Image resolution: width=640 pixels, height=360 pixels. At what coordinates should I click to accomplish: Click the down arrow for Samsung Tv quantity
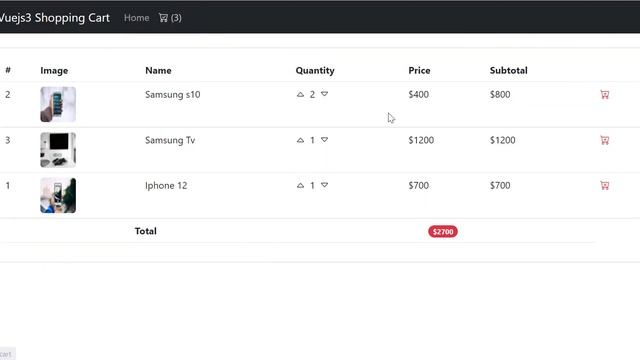point(324,140)
